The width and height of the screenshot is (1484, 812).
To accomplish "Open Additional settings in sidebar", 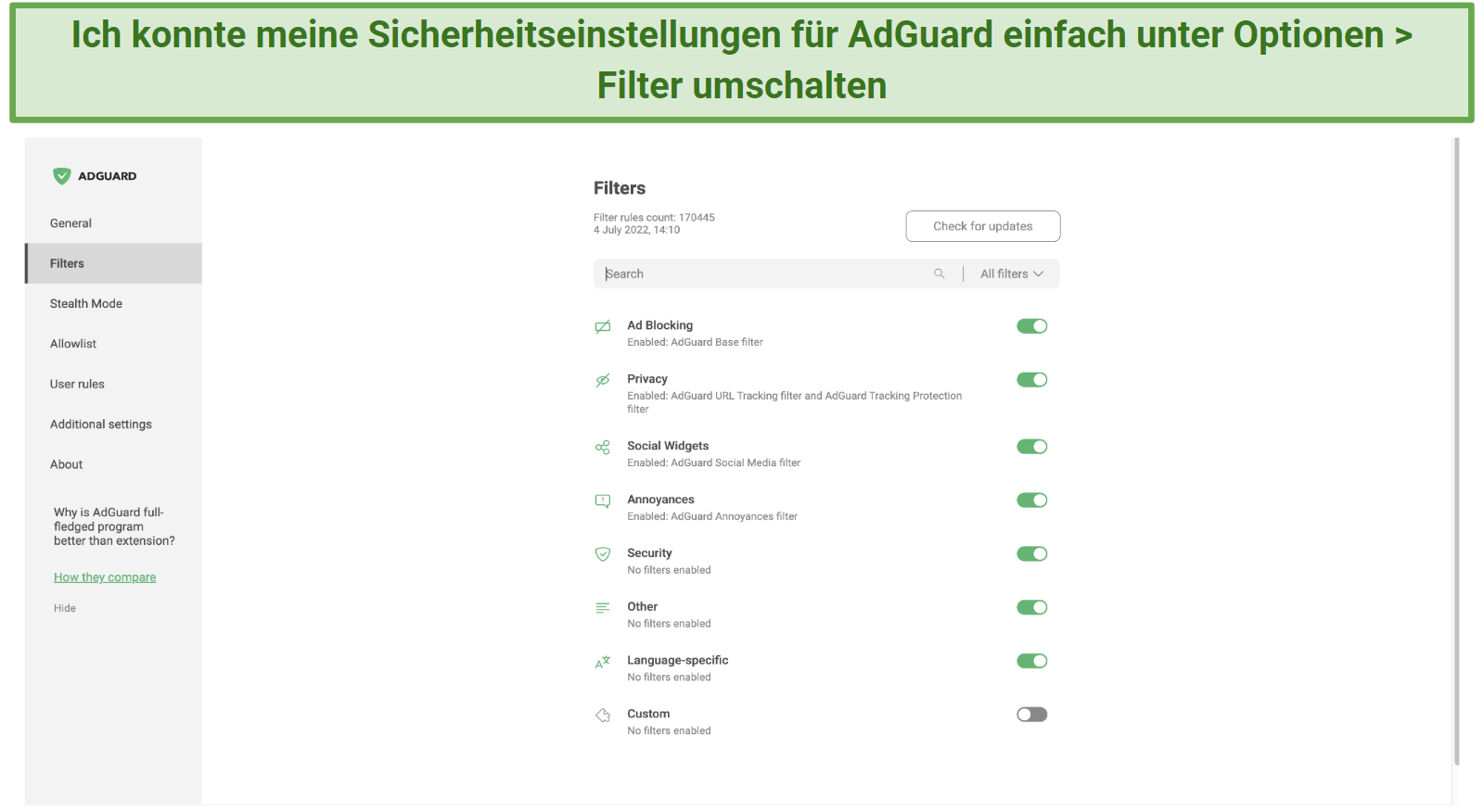I will pos(113,425).
